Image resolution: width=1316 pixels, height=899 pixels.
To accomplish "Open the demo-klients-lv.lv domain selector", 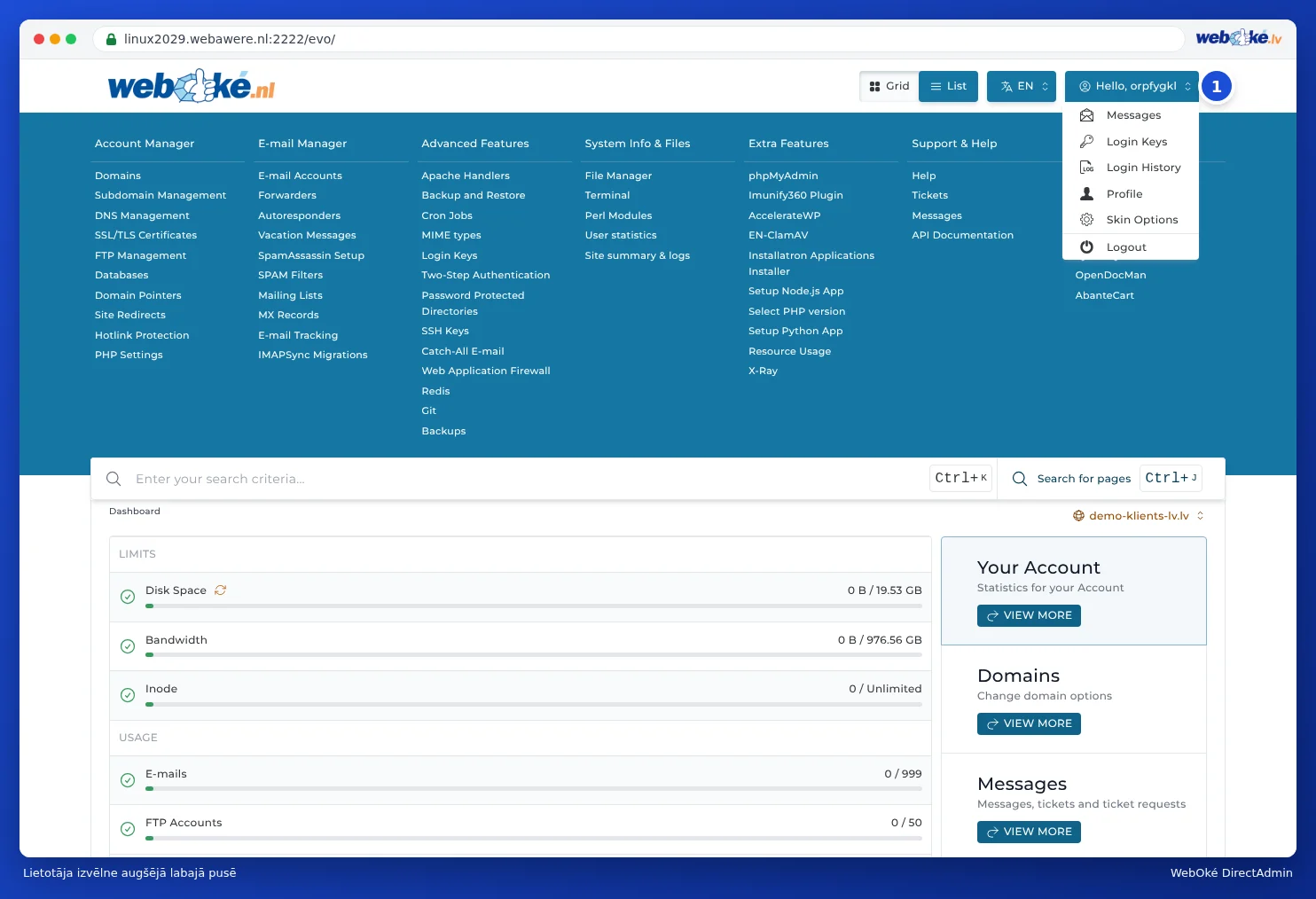I will (x=1139, y=516).
